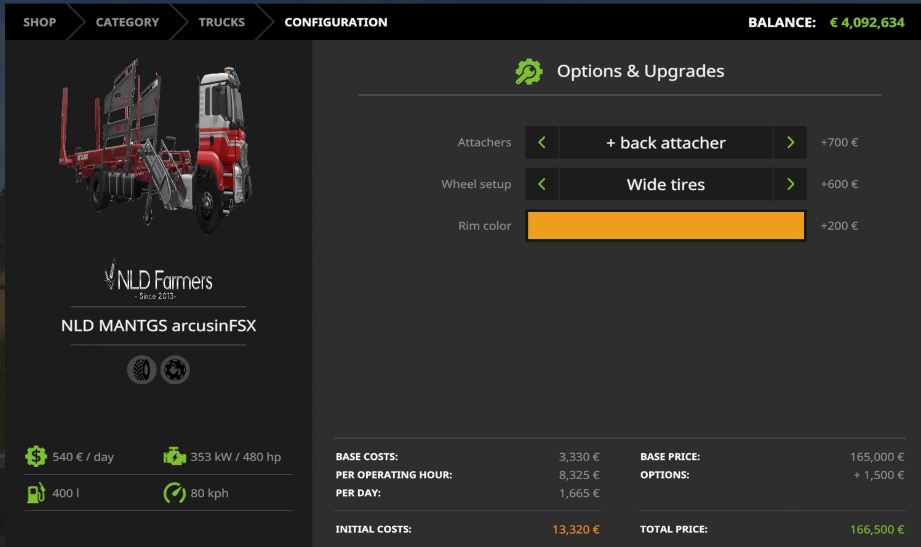This screenshot has width=921, height=547.
Task: Pick the orange rim color swatch
Action: point(665,226)
